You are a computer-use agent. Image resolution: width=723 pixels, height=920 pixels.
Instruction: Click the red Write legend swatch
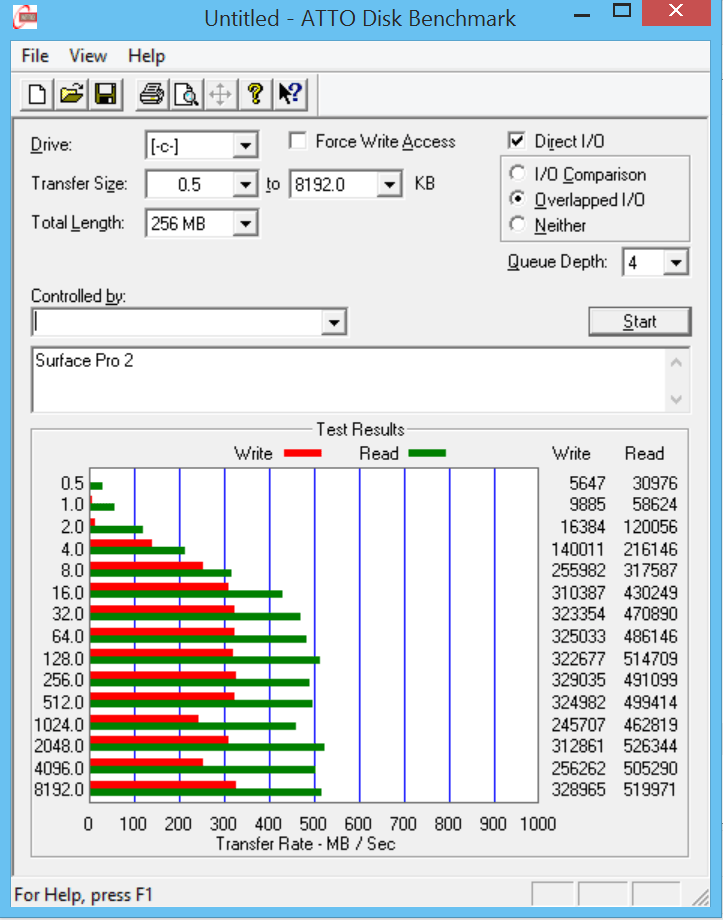300,454
